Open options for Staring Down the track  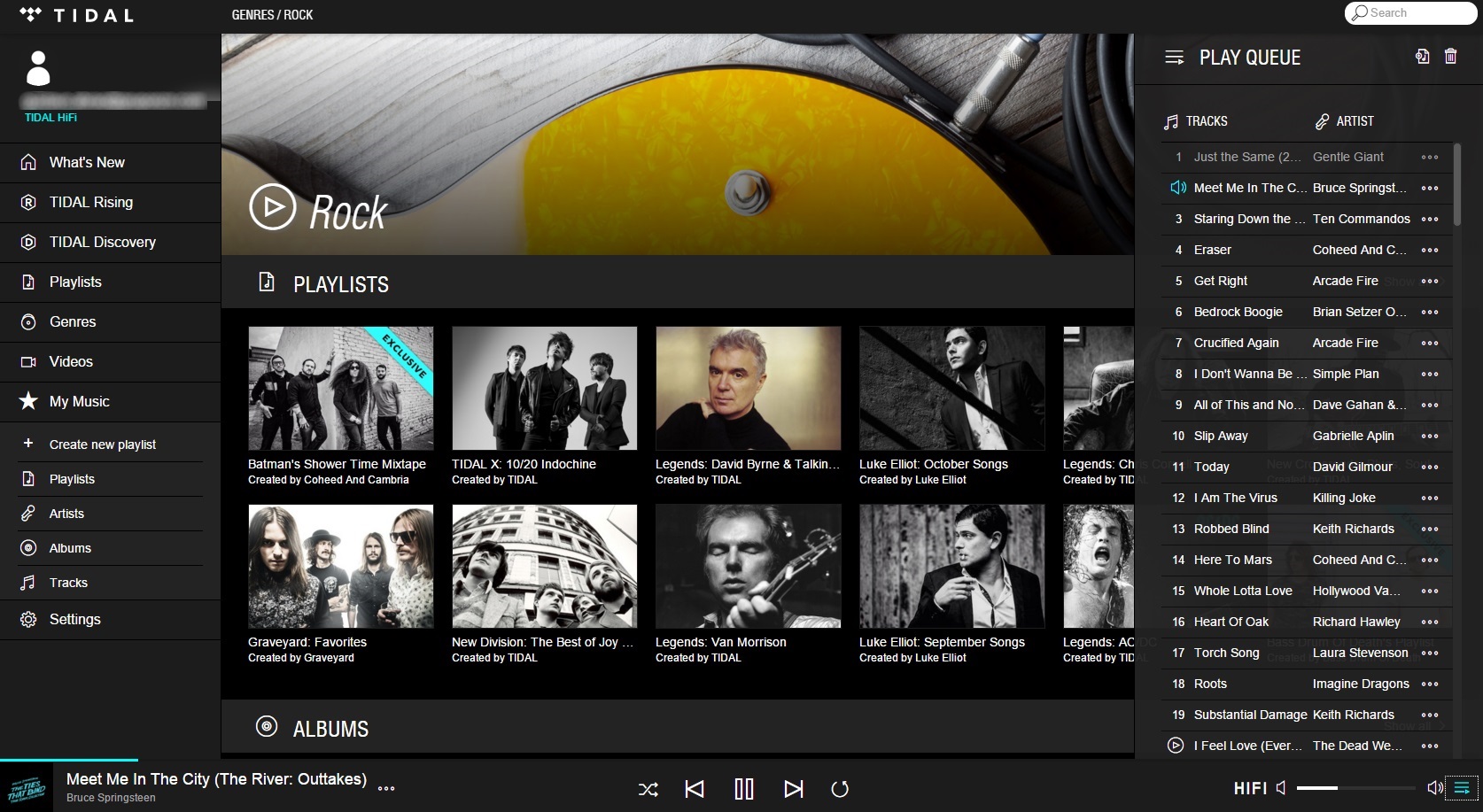1430,219
